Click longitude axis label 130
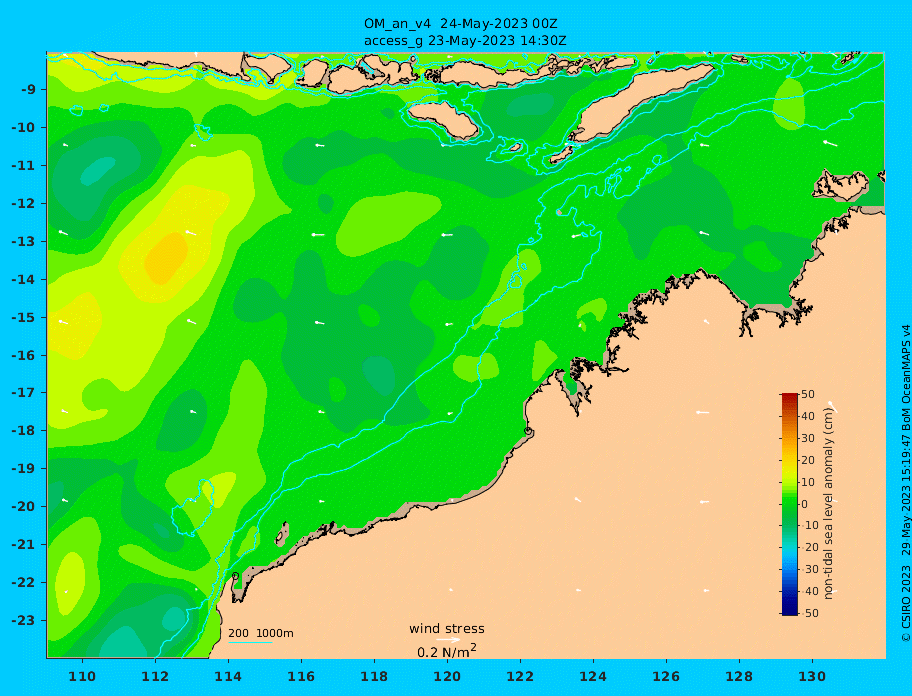 [812, 677]
